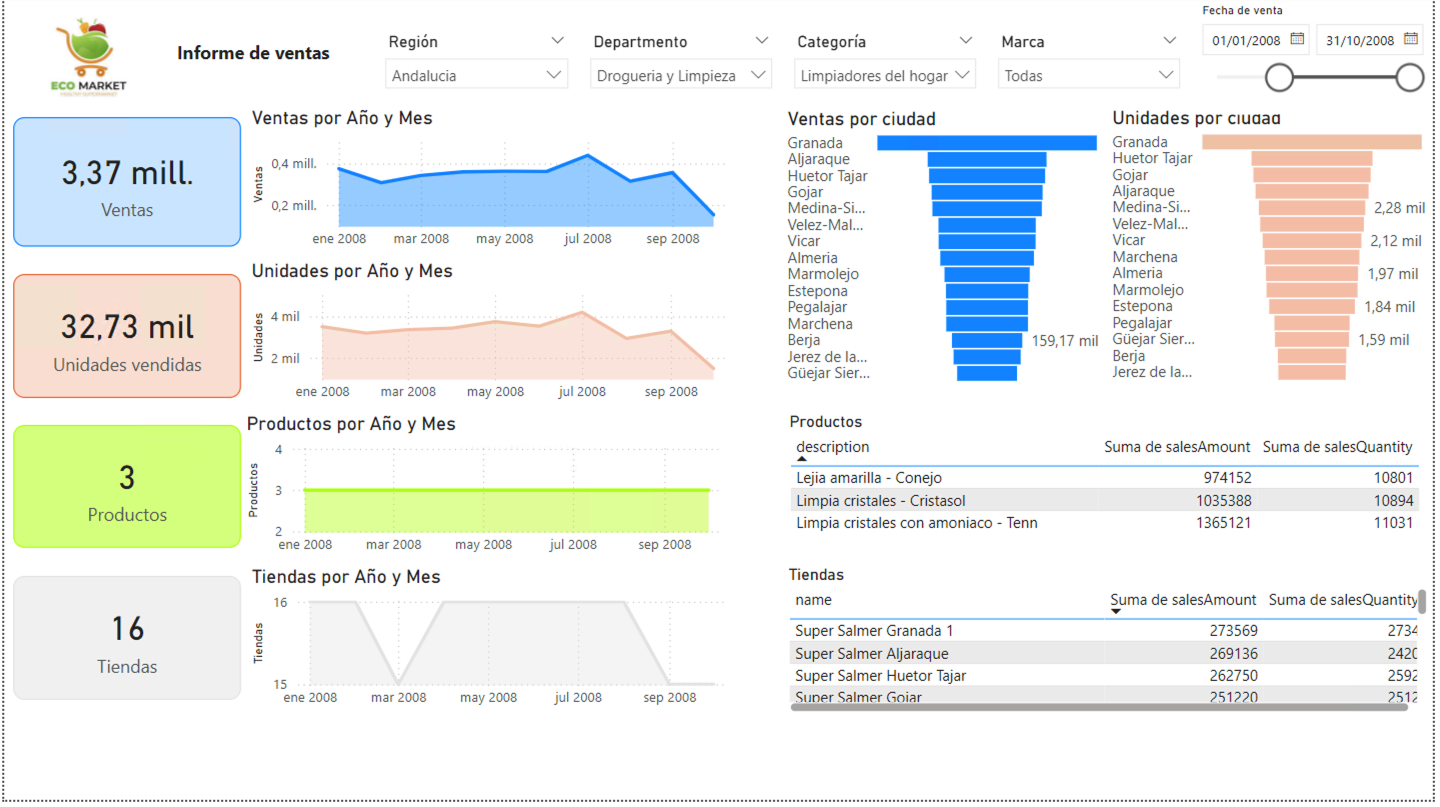The image size is (1440, 807).
Task: Select the 16 Tiendas card
Action: pyautogui.click(x=127, y=638)
